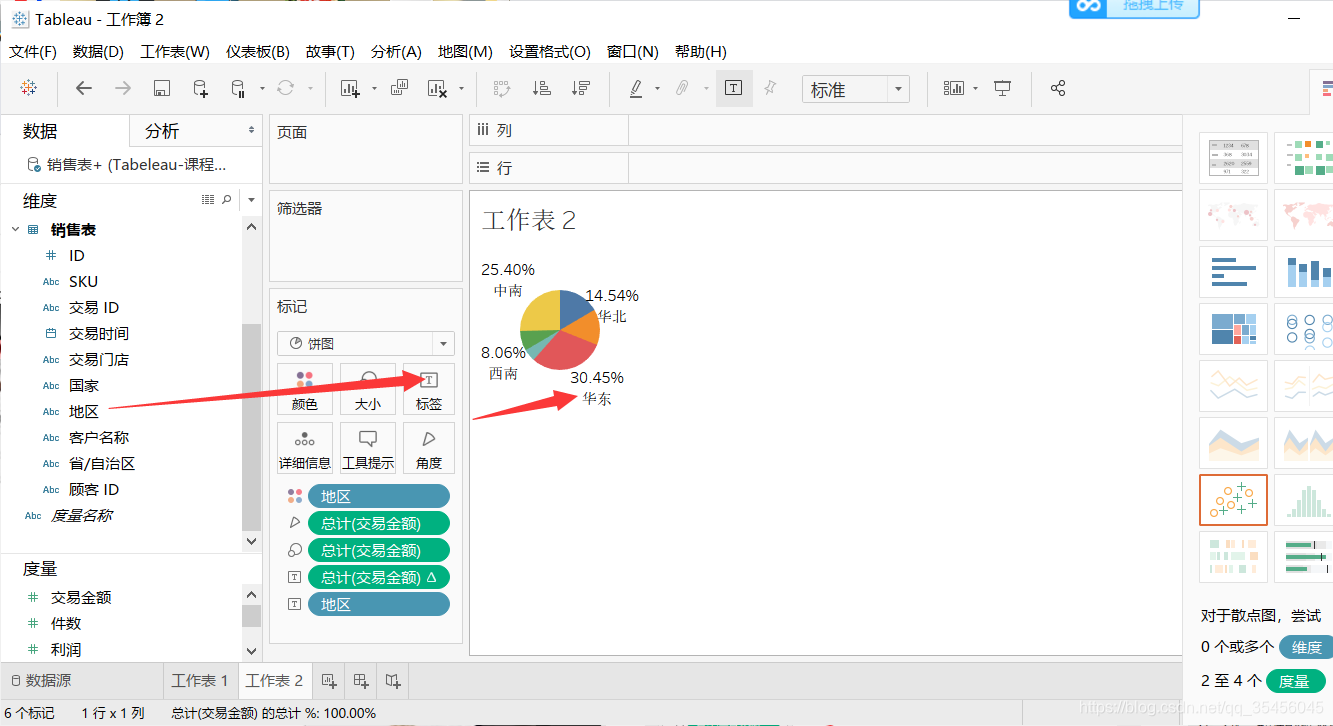The height and width of the screenshot is (726, 1333).
Task: Open the 设置格式(O) menu
Action: point(550,51)
